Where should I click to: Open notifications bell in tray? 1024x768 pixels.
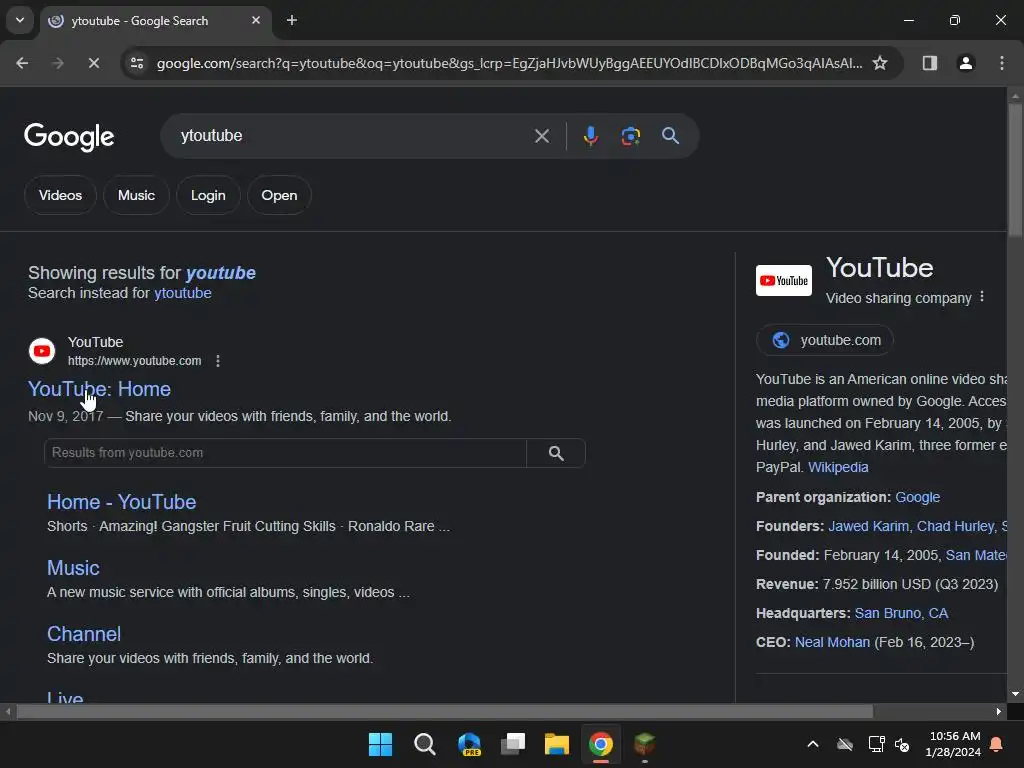[997, 744]
